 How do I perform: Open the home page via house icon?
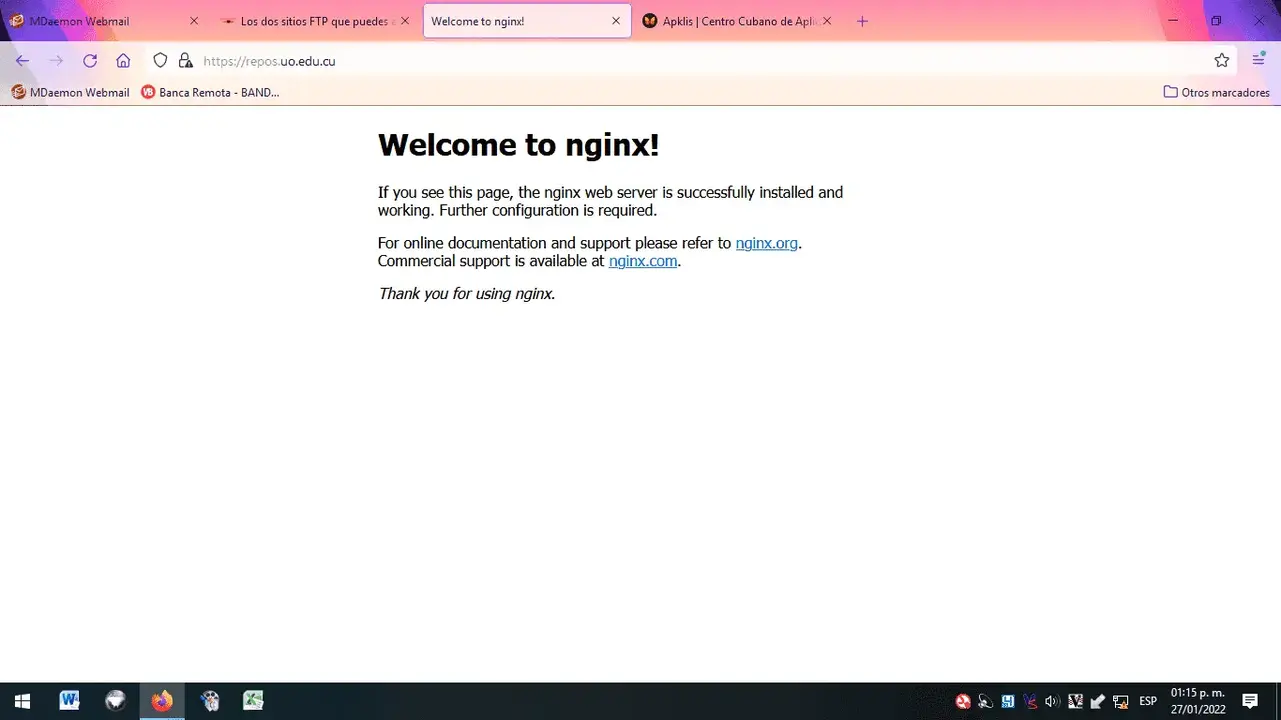coord(123,61)
